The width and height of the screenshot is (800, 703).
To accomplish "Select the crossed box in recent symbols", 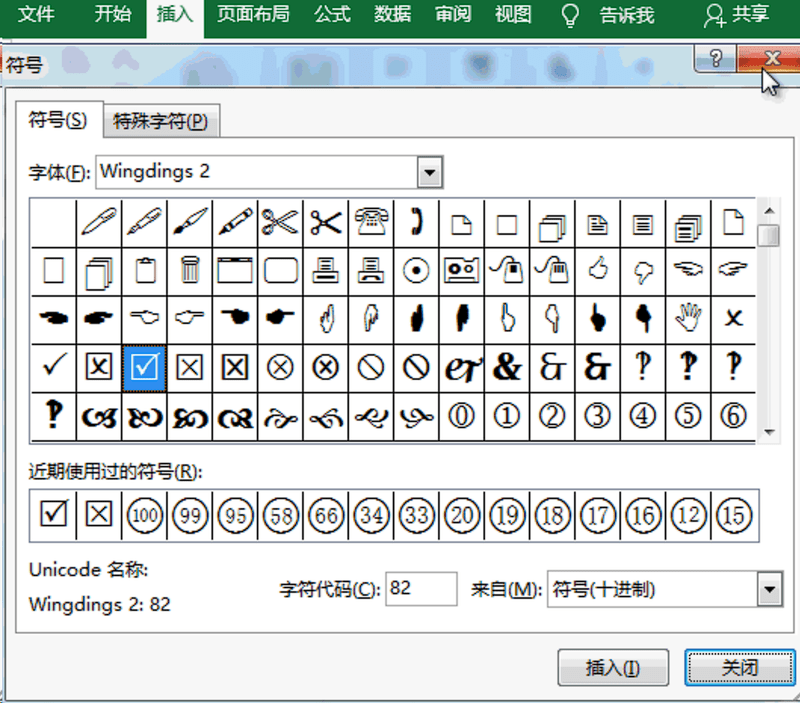I will (x=99, y=515).
